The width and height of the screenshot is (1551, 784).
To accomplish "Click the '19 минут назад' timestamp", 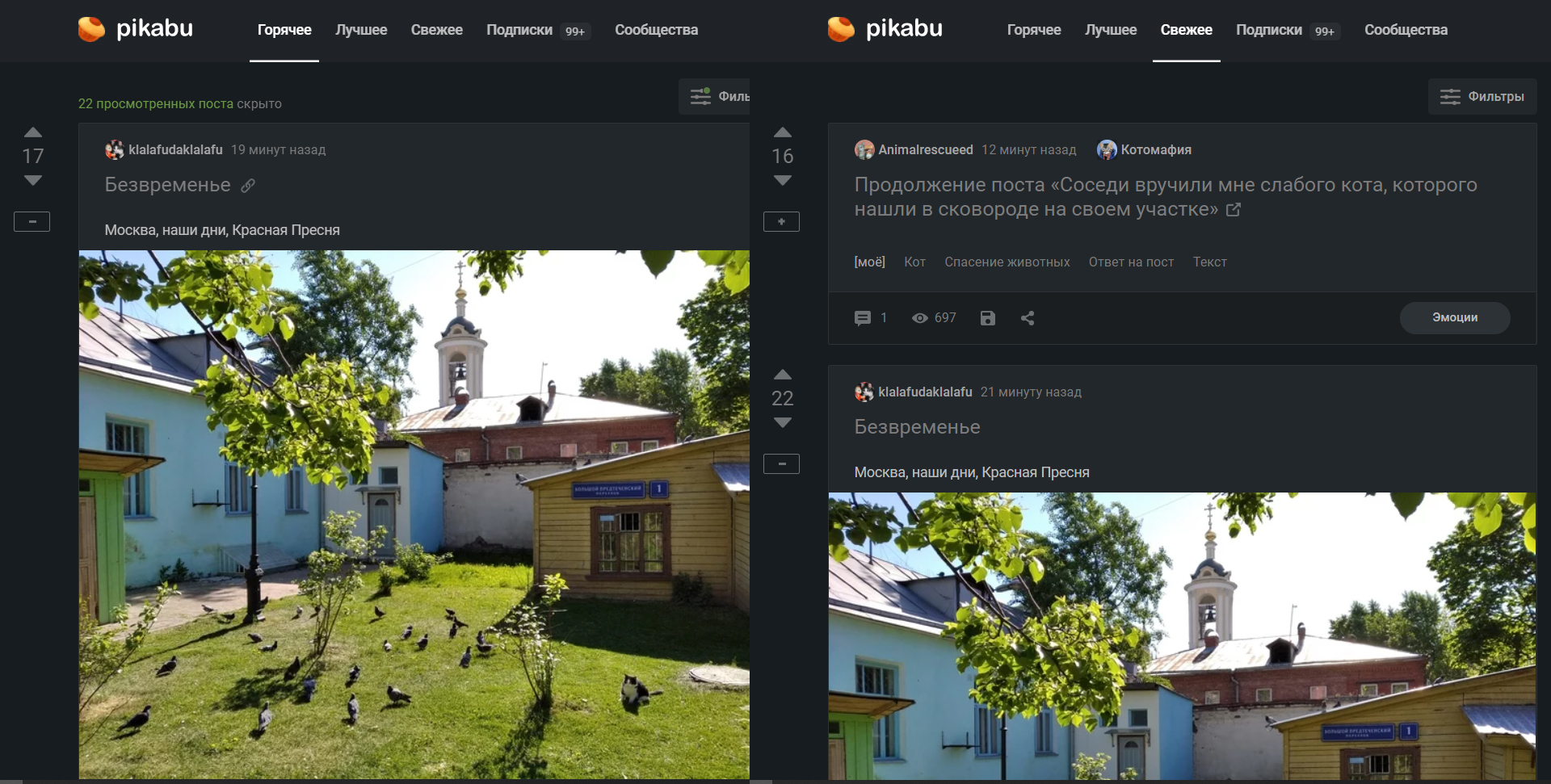I will (279, 150).
